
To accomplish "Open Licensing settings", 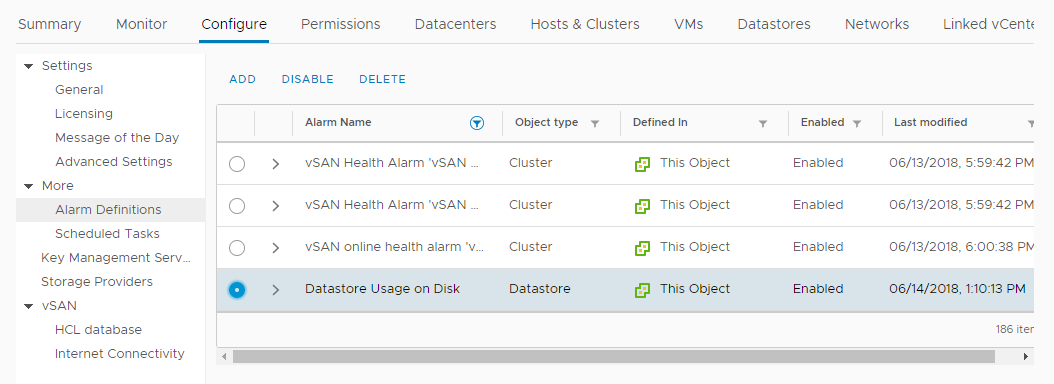I will pos(84,114).
